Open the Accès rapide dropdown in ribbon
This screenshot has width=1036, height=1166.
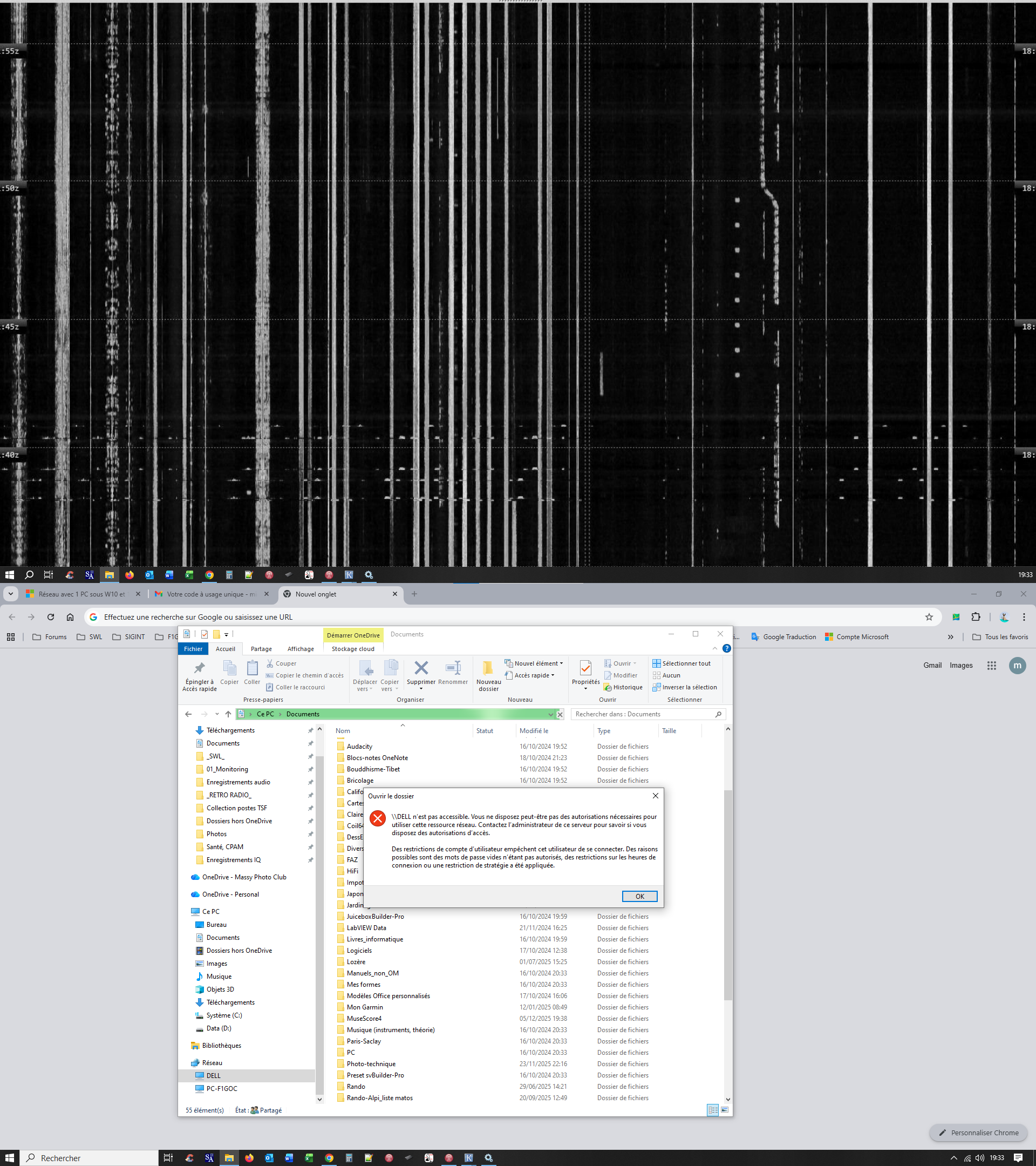pyautogui.click(x=530, y=675)
